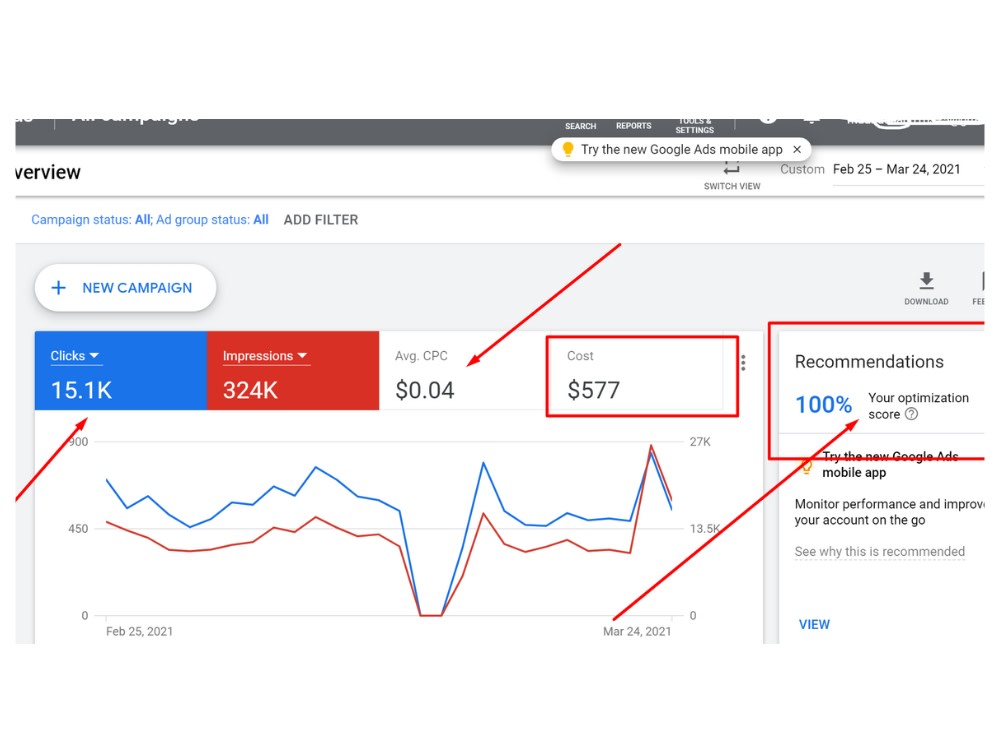Dismiss the Google Ads mobile app notification
The image size is (1000, 750).
point(796,148)
